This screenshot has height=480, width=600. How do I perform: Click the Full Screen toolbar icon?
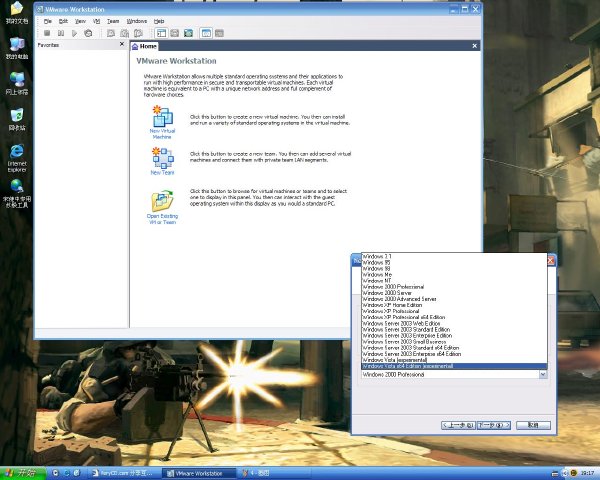(175, 33)
